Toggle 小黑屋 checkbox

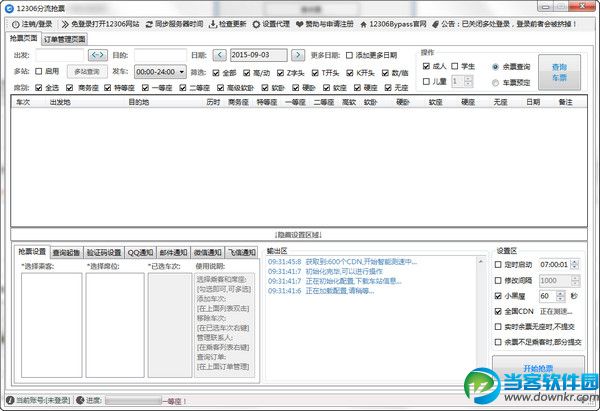click(498, 296)
